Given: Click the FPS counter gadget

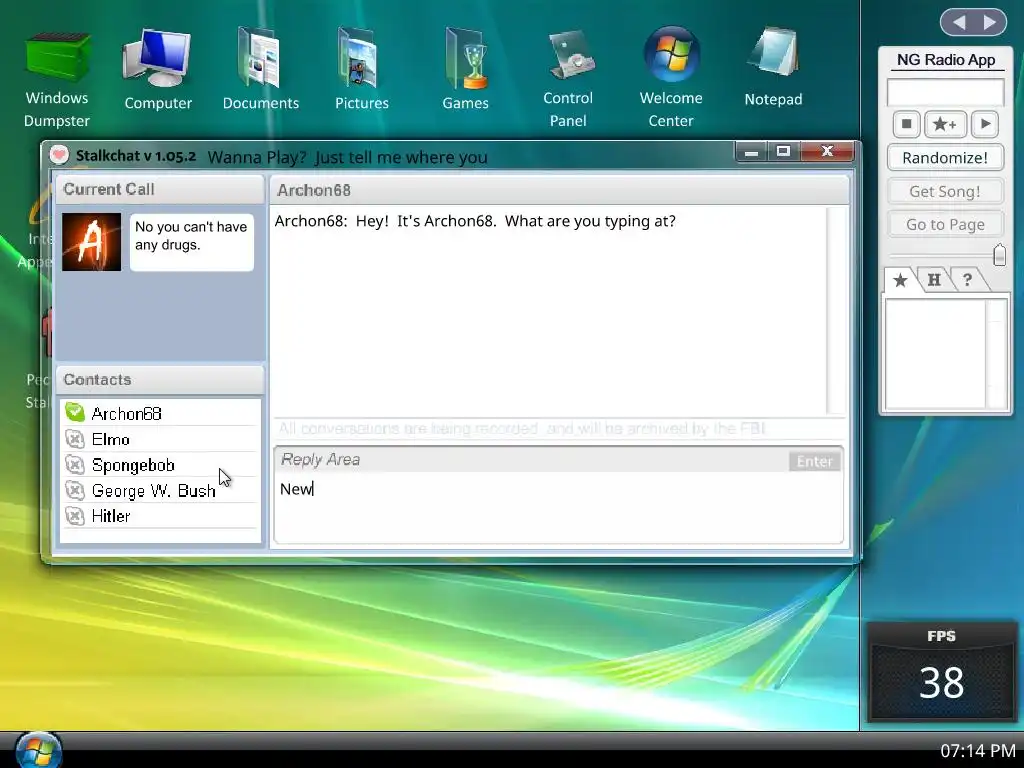Looking at the screenshot, I should [941, 672].
